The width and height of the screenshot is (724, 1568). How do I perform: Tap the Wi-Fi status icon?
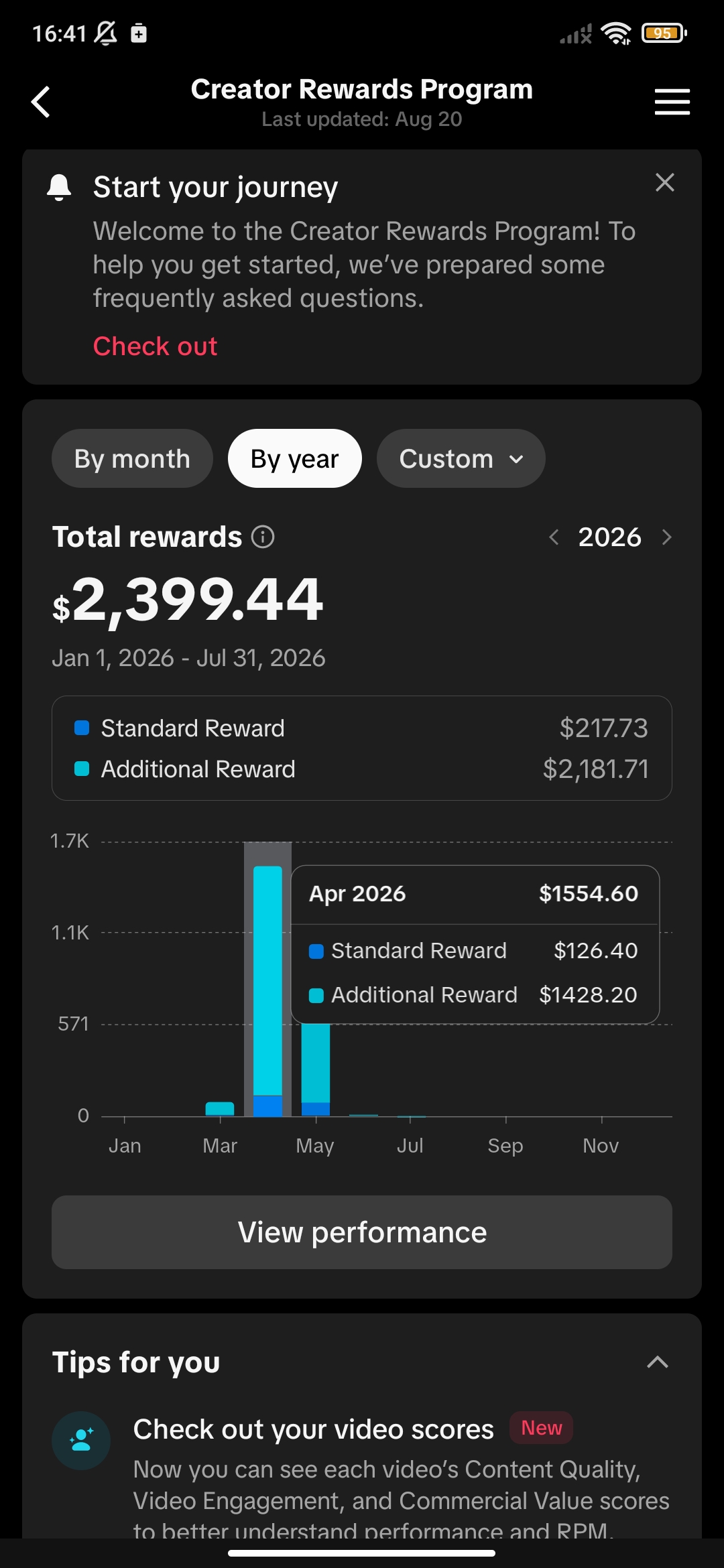coord(615,33)
